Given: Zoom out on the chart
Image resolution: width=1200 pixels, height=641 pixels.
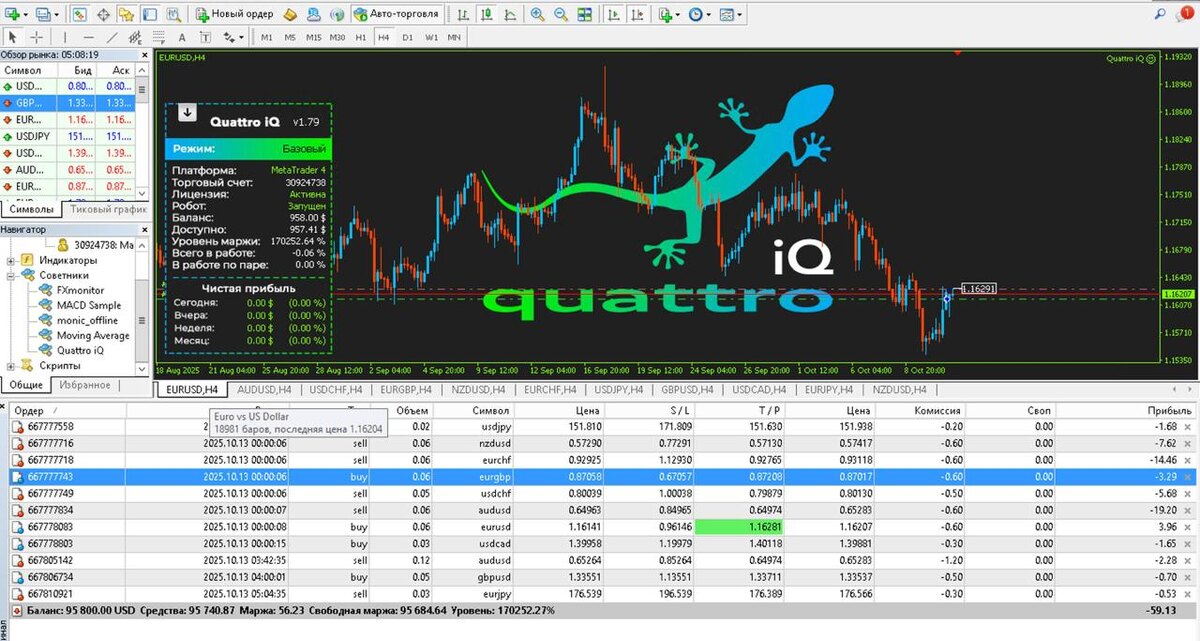Looking at the screenshot, I should tap(561, 14).
